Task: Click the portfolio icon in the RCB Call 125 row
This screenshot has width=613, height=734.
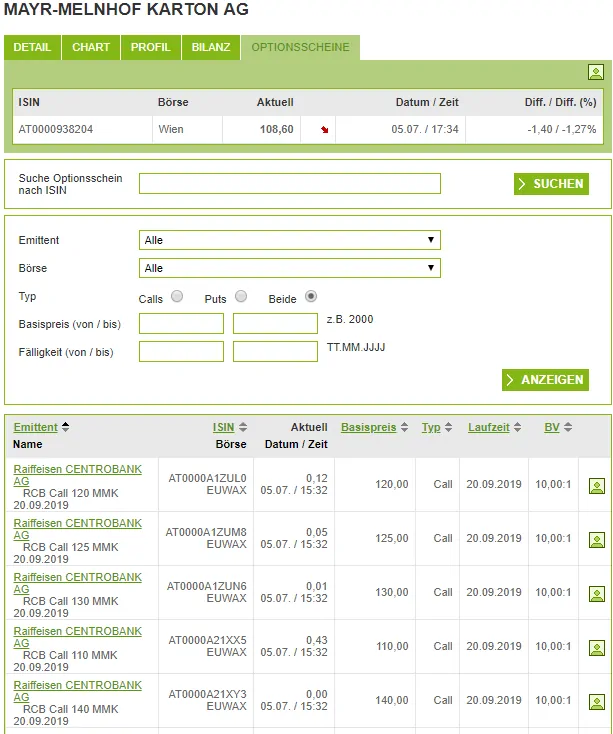Action: pos(597,540)
